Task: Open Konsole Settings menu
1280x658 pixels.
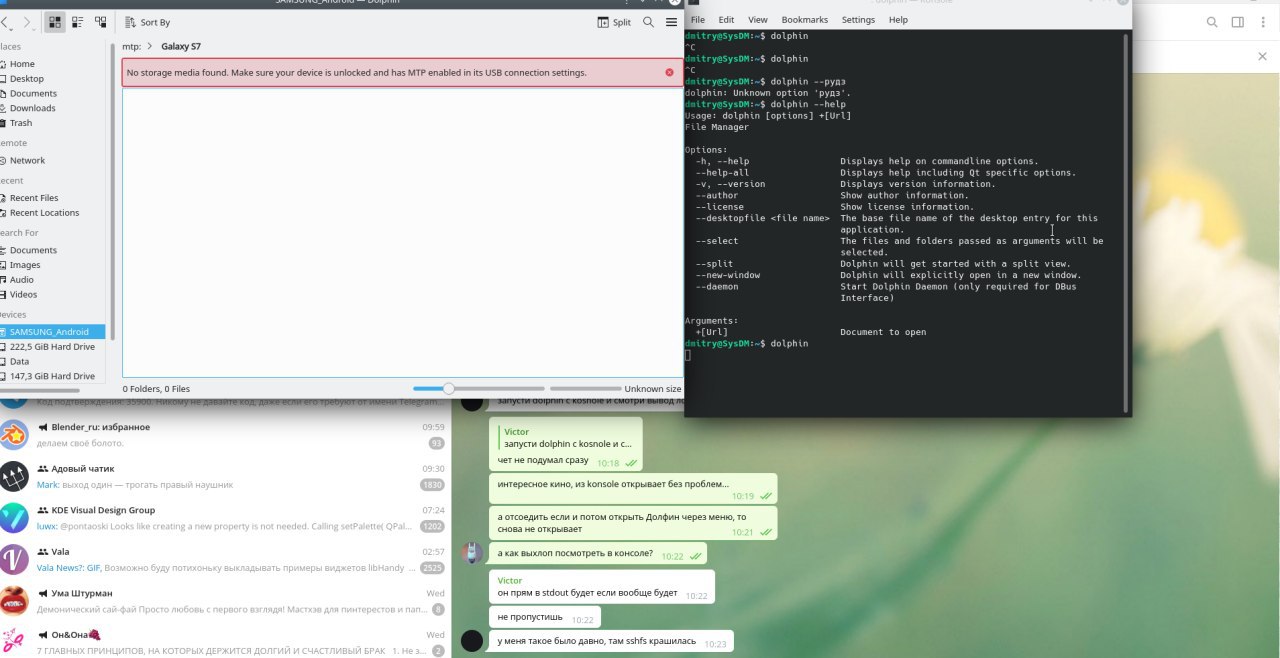Action: coord(858,20)
